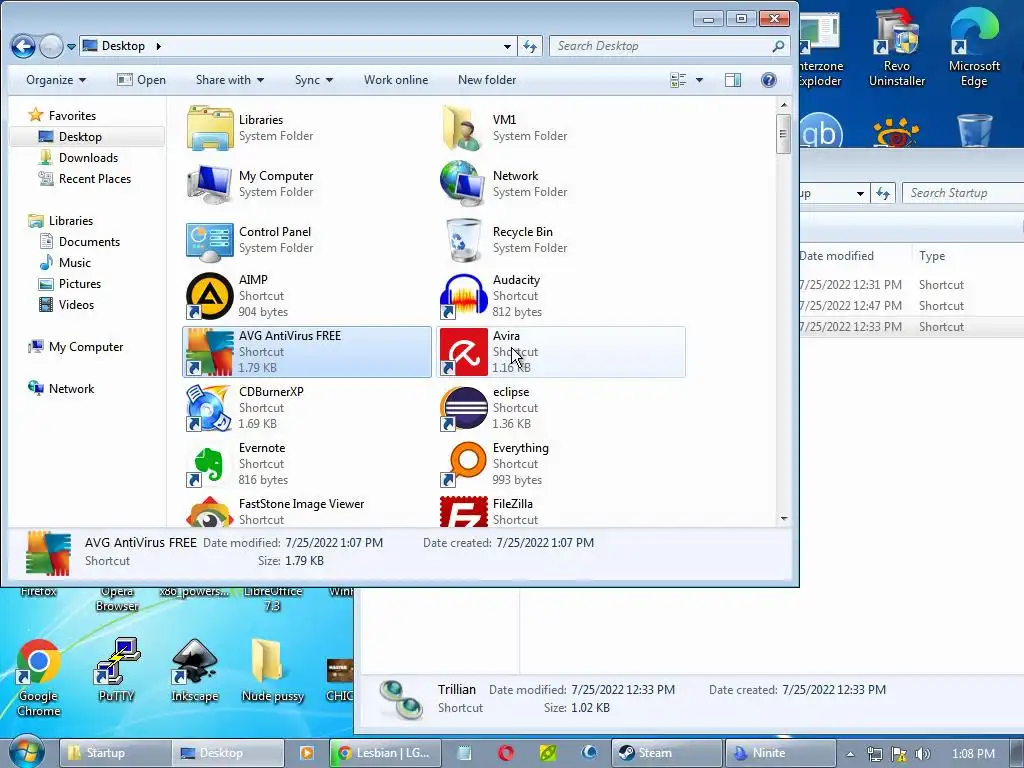Open Downloads in navigation pane

point(88,157)
